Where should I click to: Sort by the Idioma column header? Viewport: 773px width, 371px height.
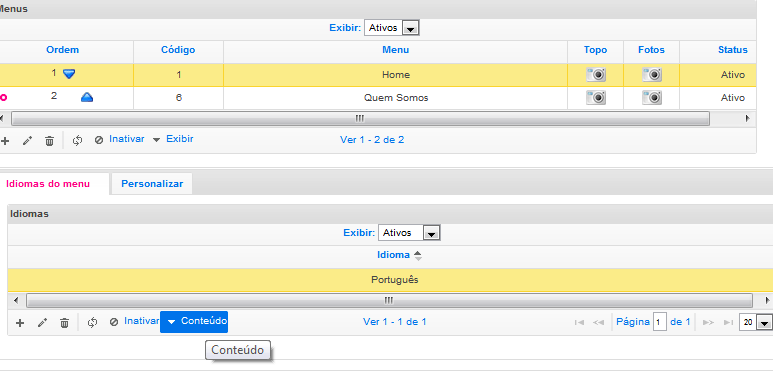[x=393, y=255]
